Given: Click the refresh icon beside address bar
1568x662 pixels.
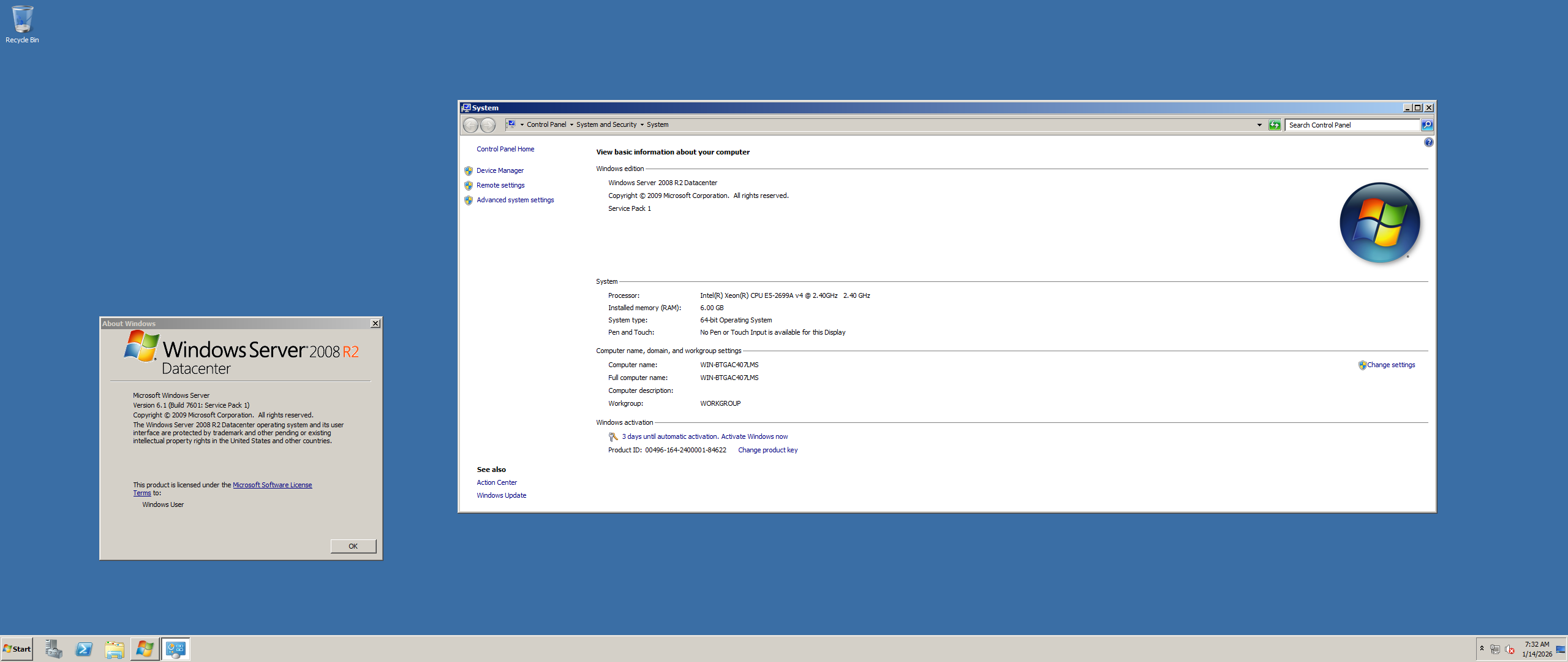Looking at the screenshot, I should [1275, 125].
